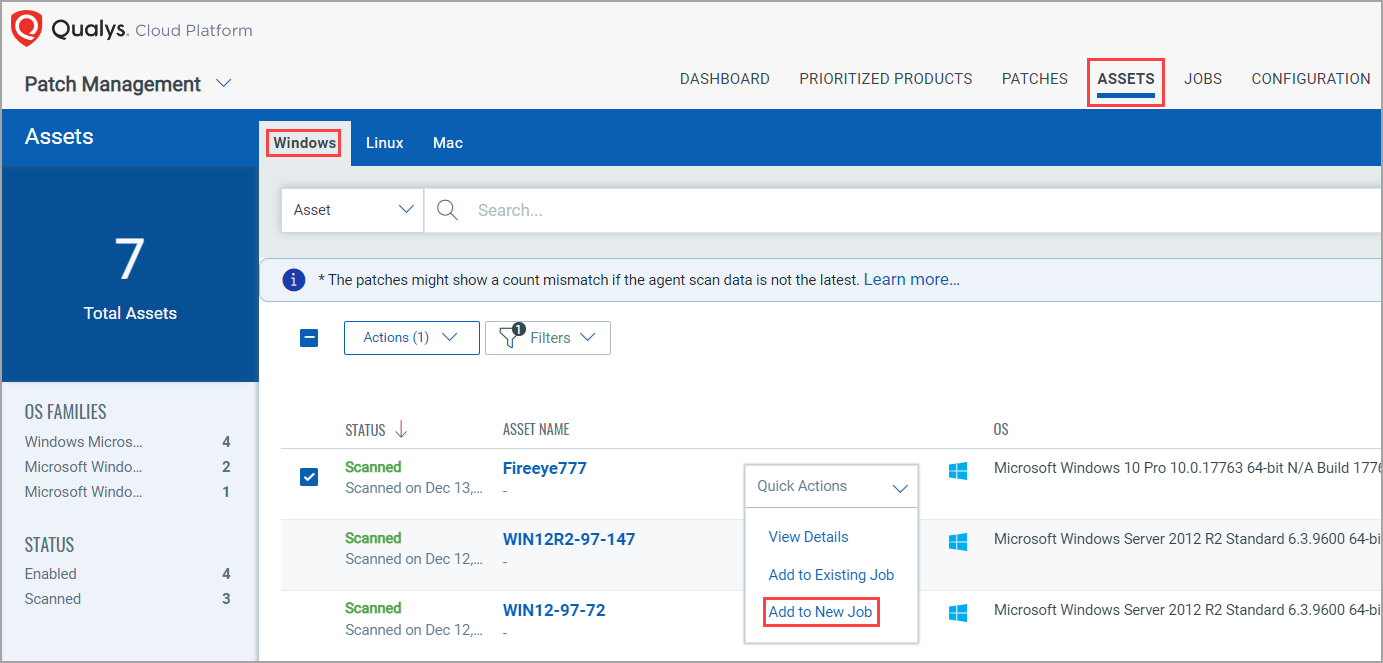Choose Add to New Job
Screen dimensions: 1383x663
tap(820, 612)
